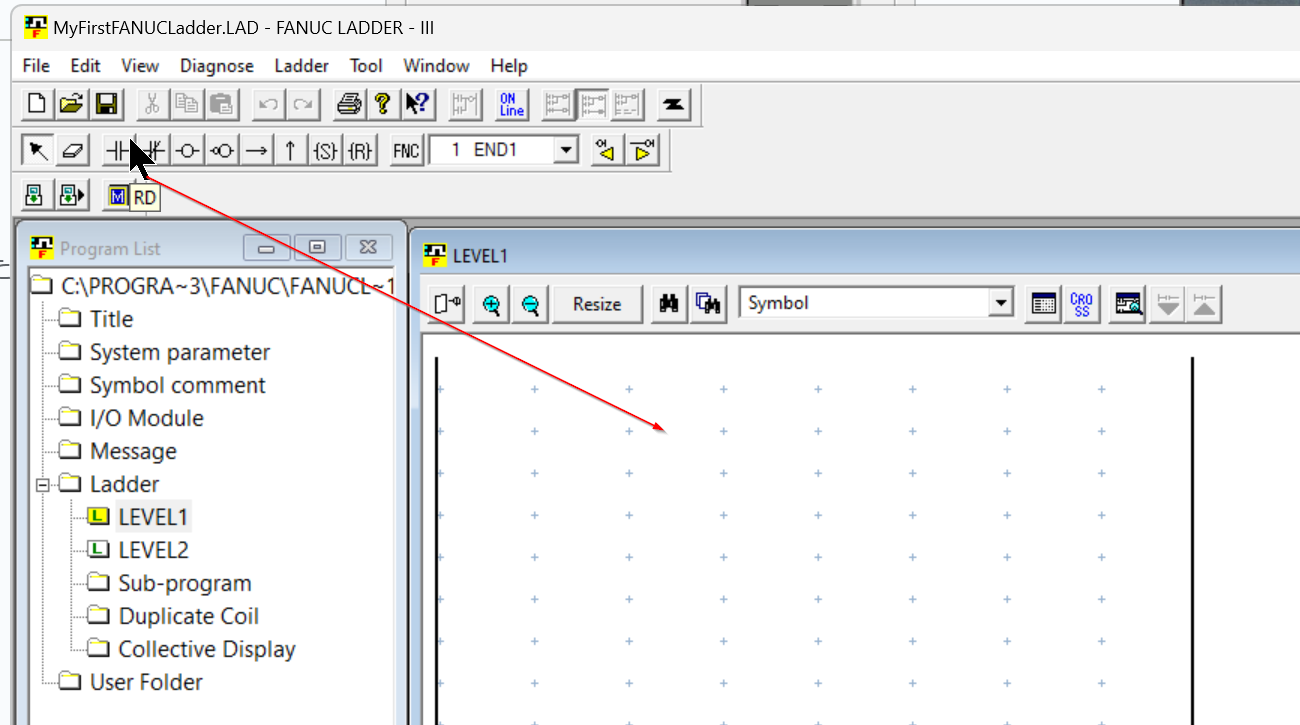The width and height of the screenshot is (1300, 725).
Task: Open the Ladder menu
Action: coord(301,66)
